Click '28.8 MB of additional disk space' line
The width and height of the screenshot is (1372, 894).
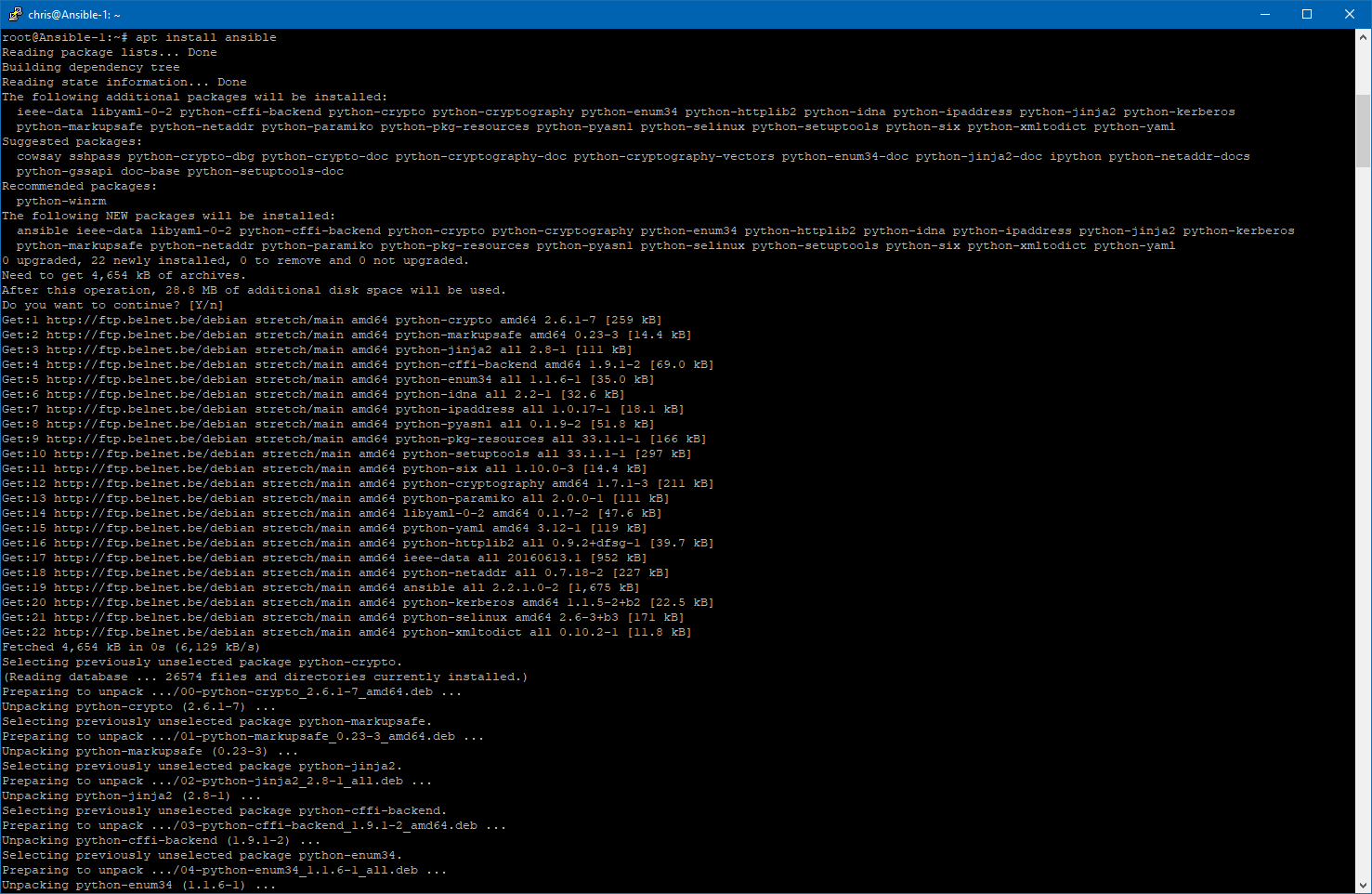tap(255, 290)
